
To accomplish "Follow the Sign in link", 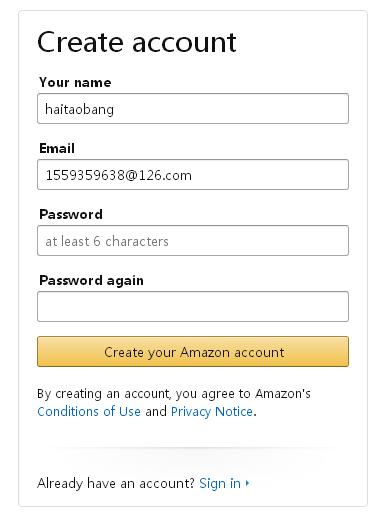I will point(220,483).
